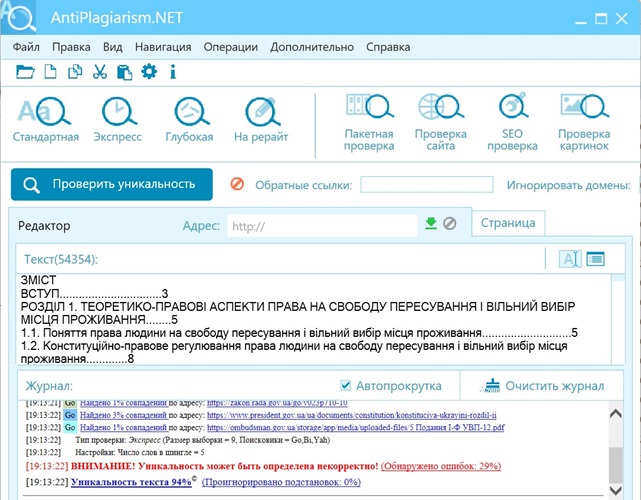This screenshot has width=641, height=500.
Task: Click the '1.2. Конституційно-правове регулювання' line
Action: click(x=294, y=346)
